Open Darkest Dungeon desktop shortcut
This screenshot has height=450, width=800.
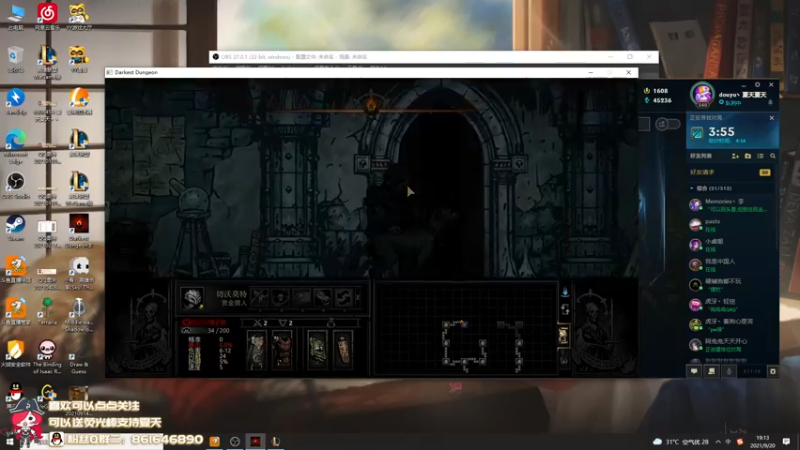point(79,231)
